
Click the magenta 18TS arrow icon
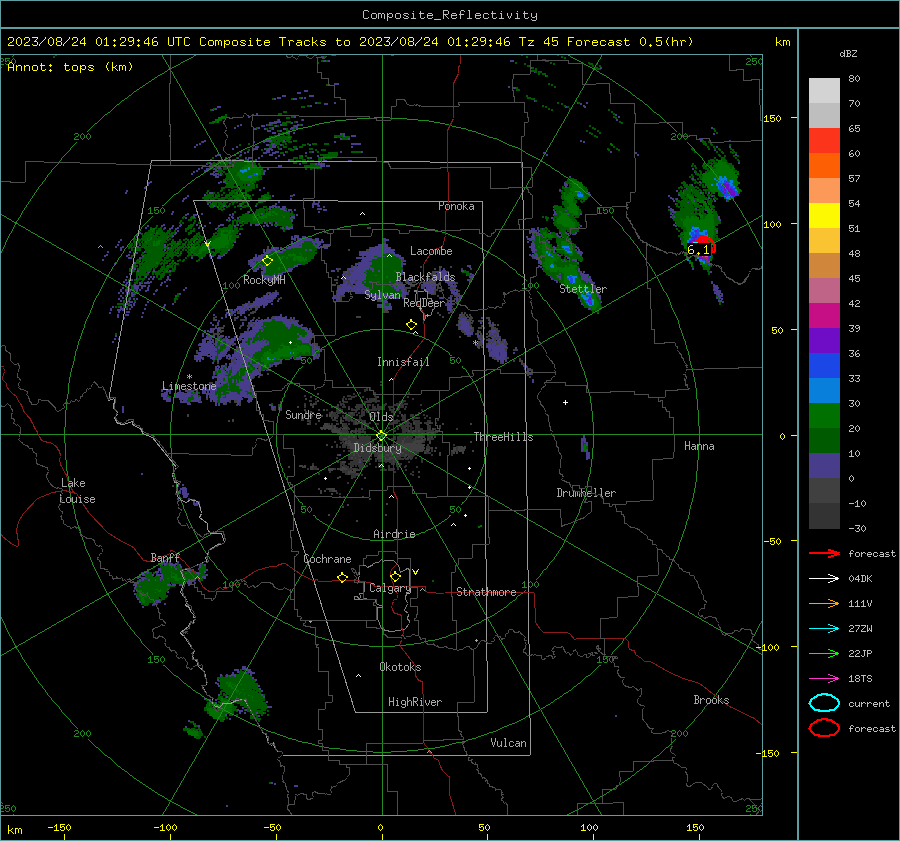point(824,679)
